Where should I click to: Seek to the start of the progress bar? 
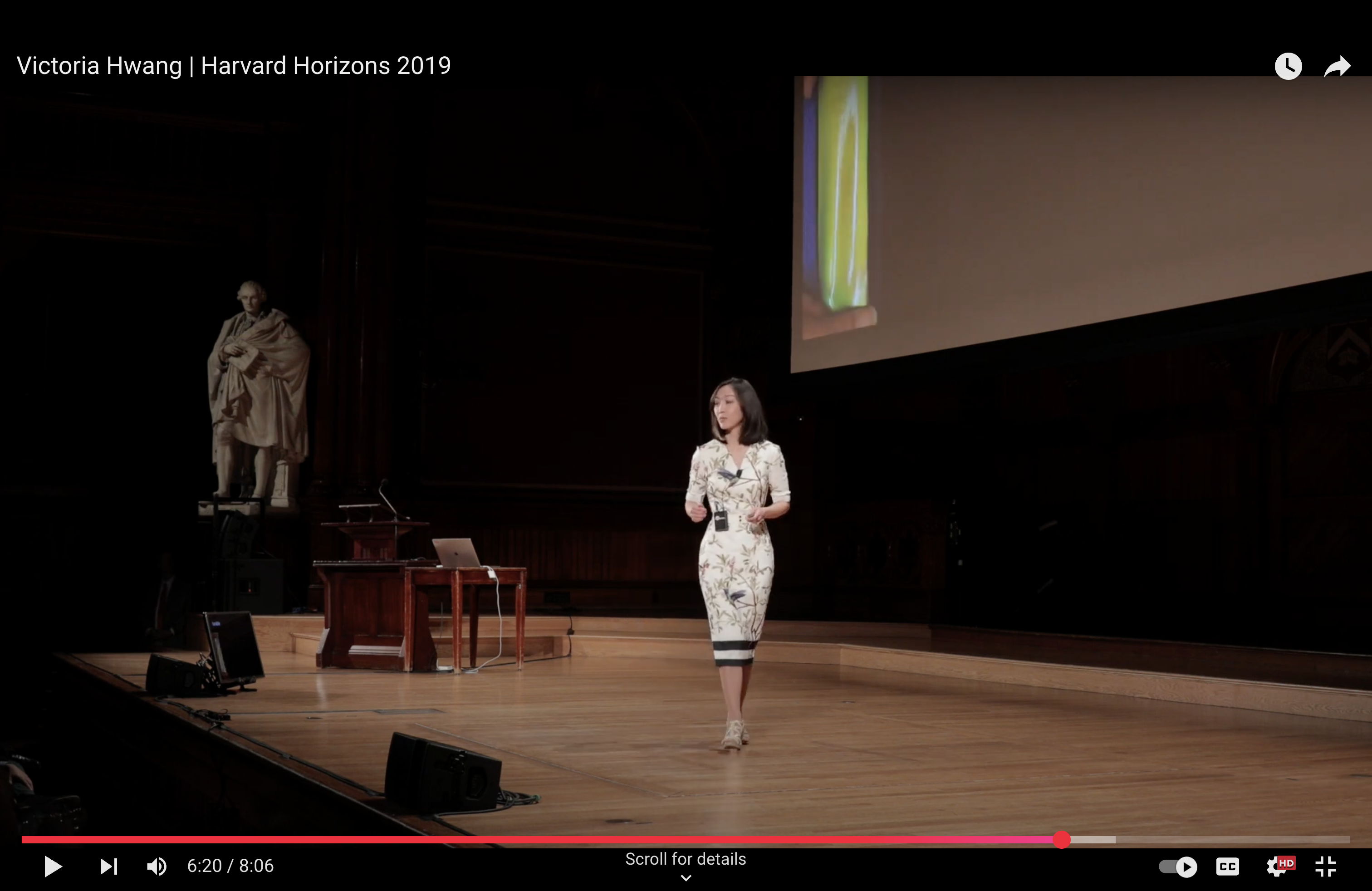point(24,840)
